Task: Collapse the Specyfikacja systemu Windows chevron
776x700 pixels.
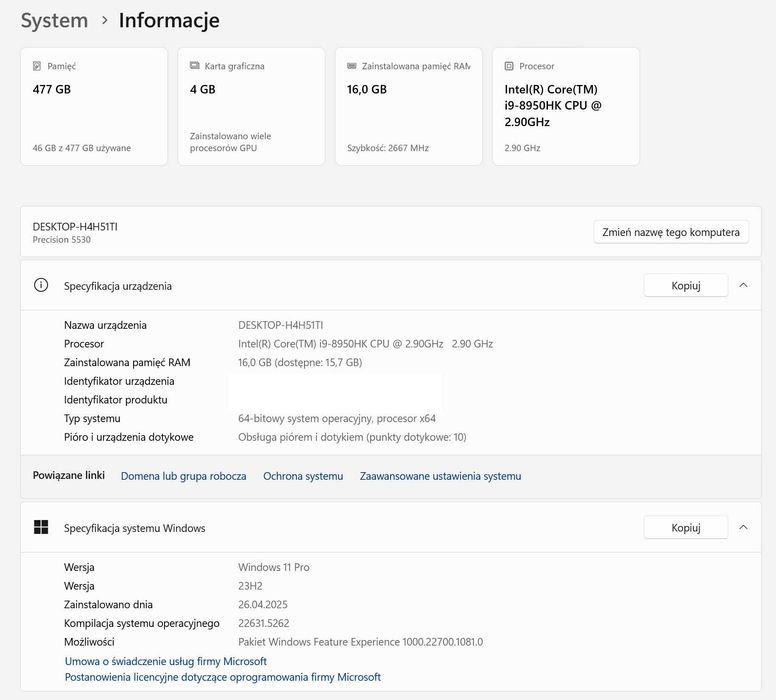Action: (743, 527)
